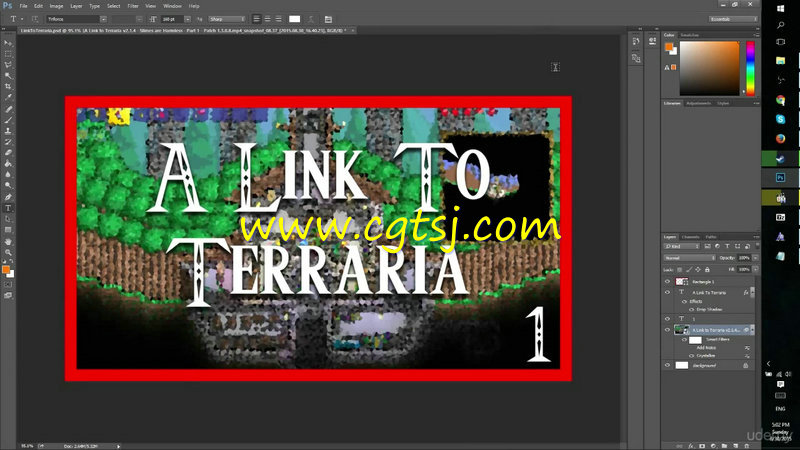Screen dimensions: 800x450
Task: Click center align text icon
Action: pyautogui.click(x=267, y=19)
